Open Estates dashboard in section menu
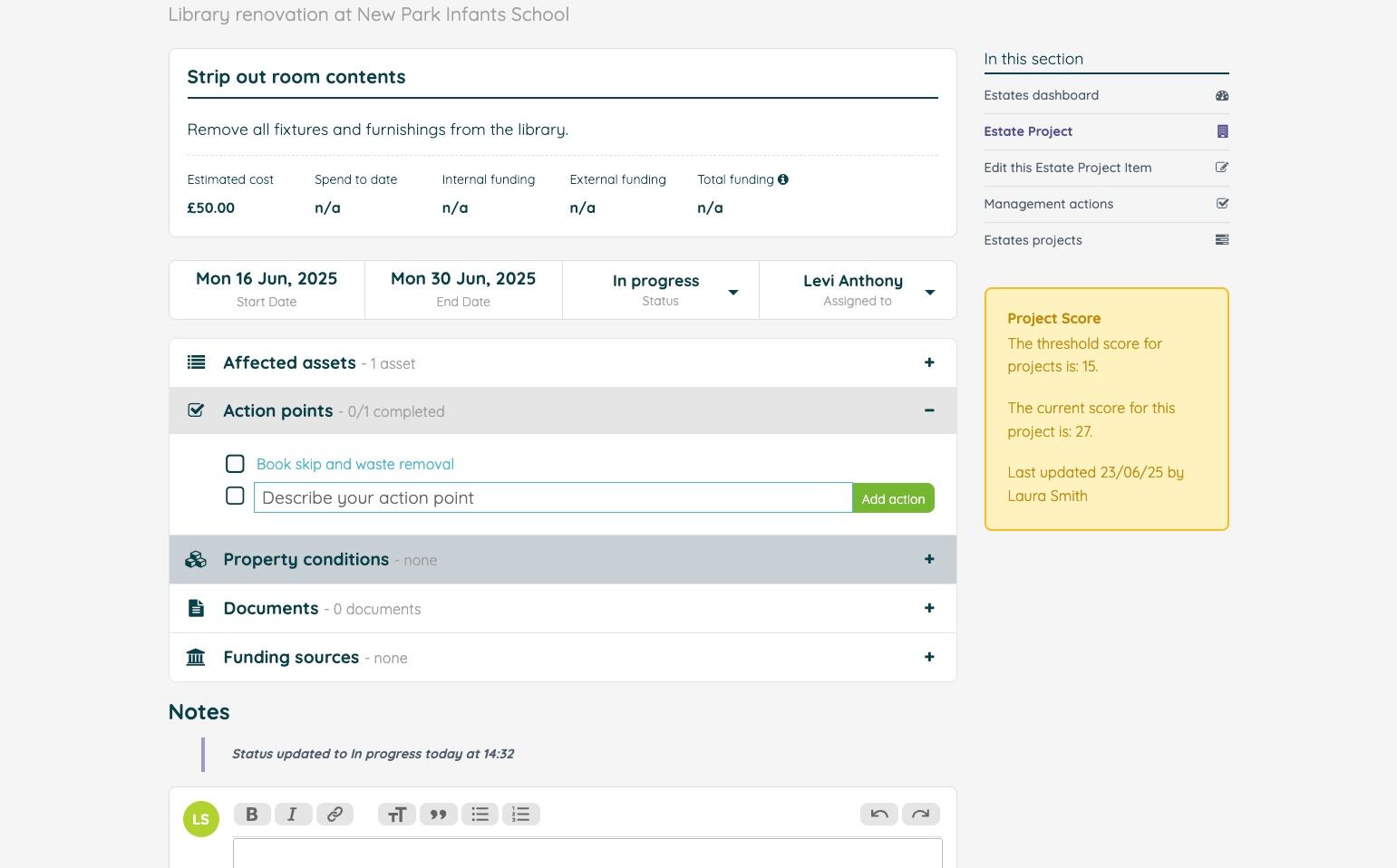Image resolution: width=1397 pixels, height=868 pixels. (1041, 95)
